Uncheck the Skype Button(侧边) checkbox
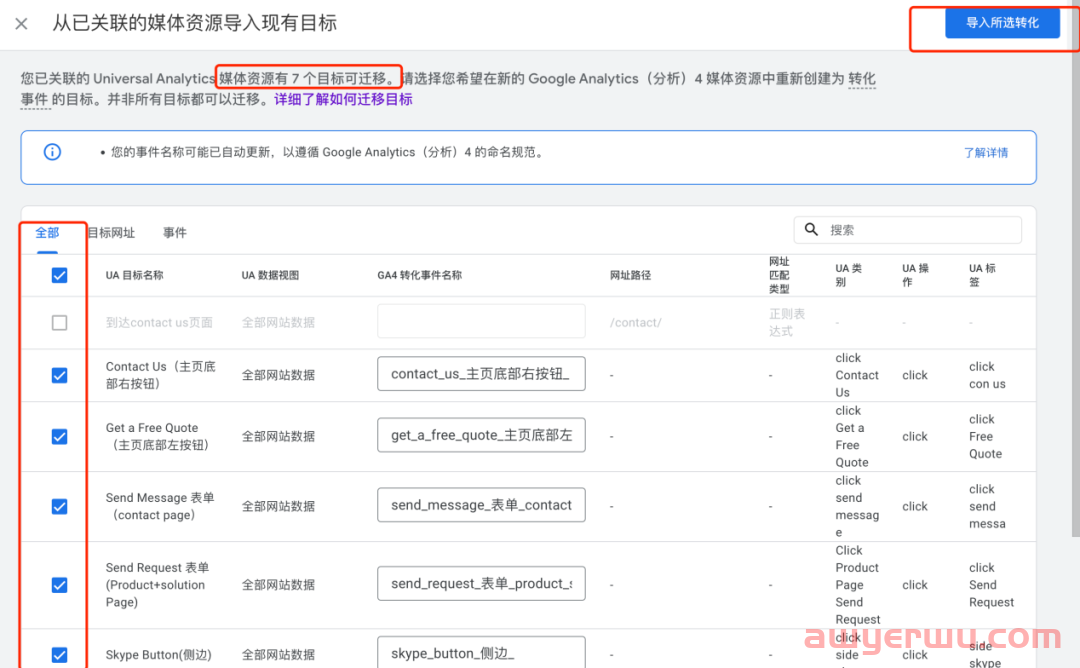 tap(59, 655)
